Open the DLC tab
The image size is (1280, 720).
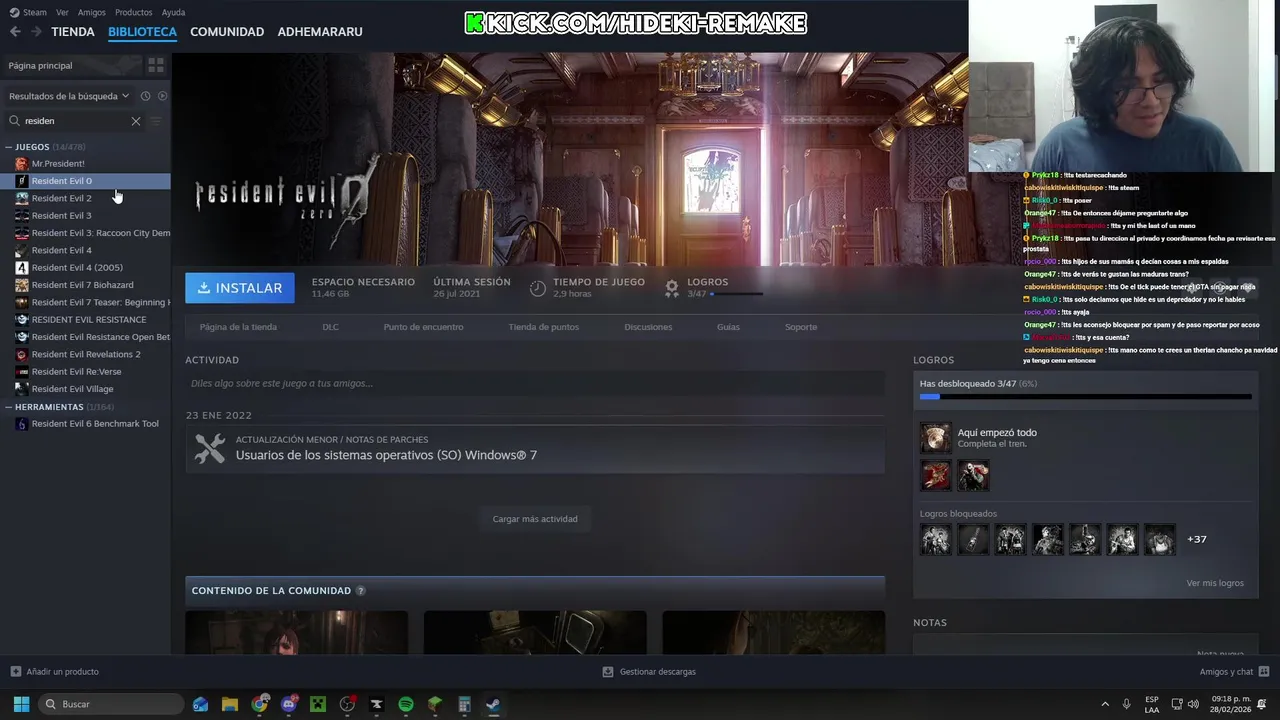[x=330, y=327]
